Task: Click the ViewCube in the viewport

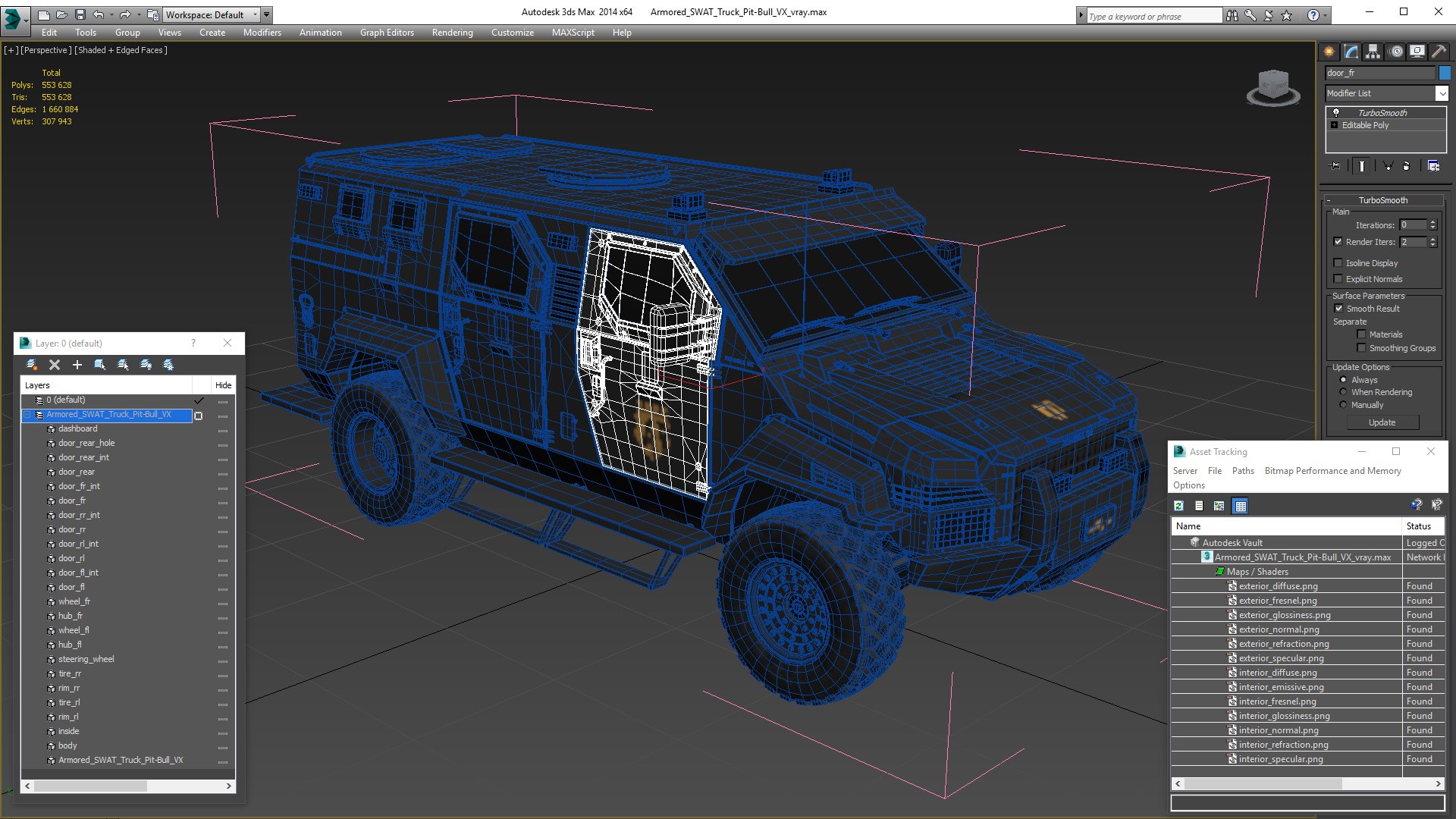Action: [1273, 86]
